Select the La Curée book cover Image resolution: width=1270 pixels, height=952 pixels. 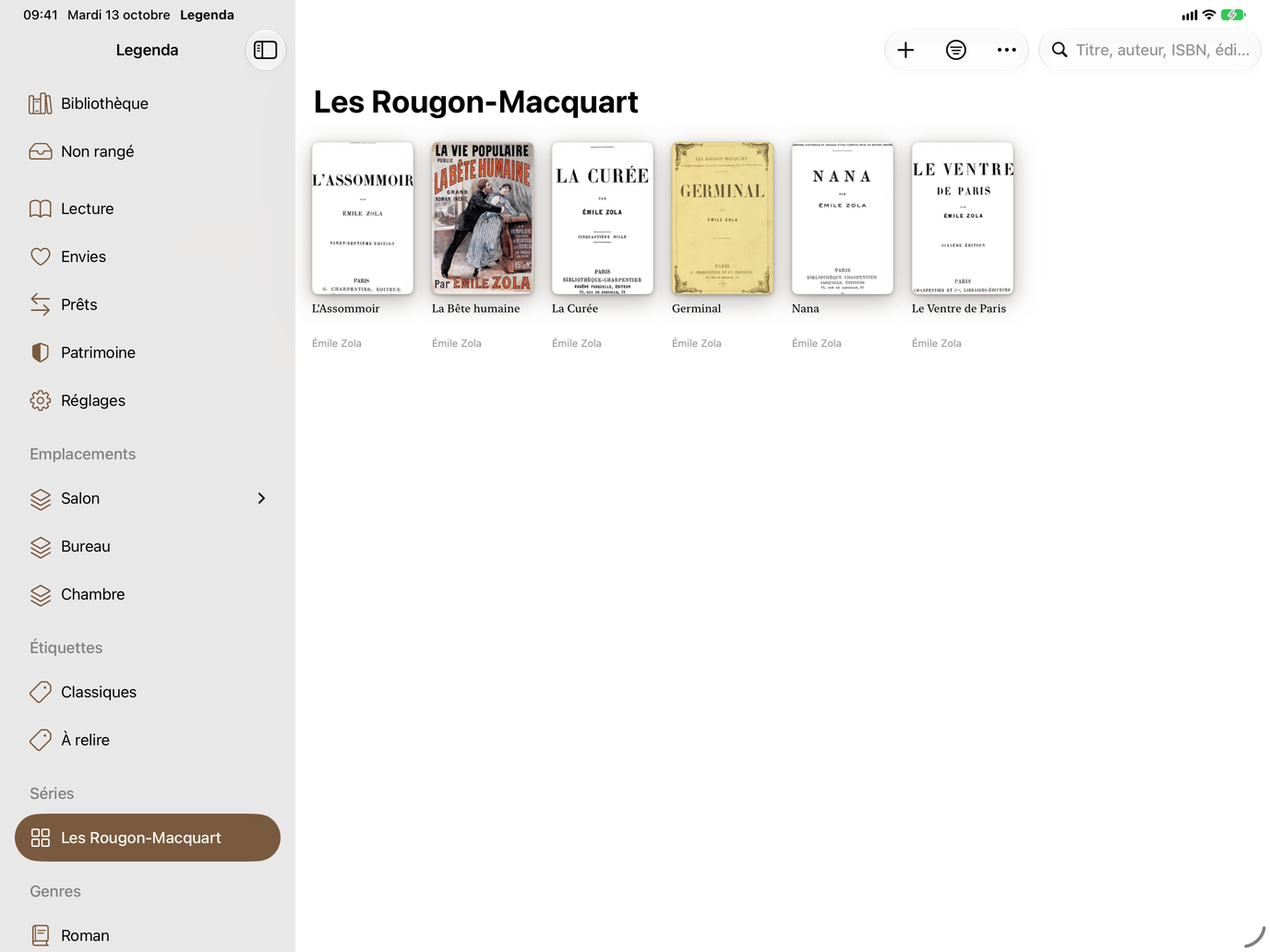click(603, 219)
